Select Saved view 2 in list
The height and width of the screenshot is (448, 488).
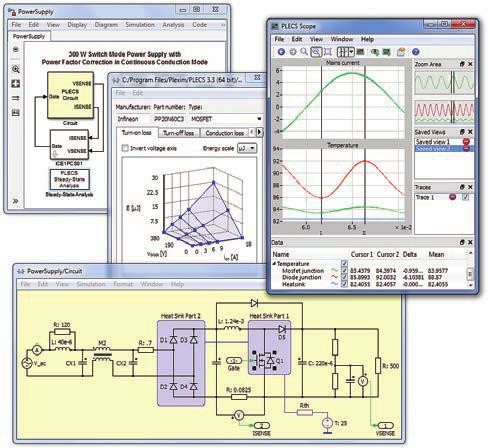tap(432, 148)
